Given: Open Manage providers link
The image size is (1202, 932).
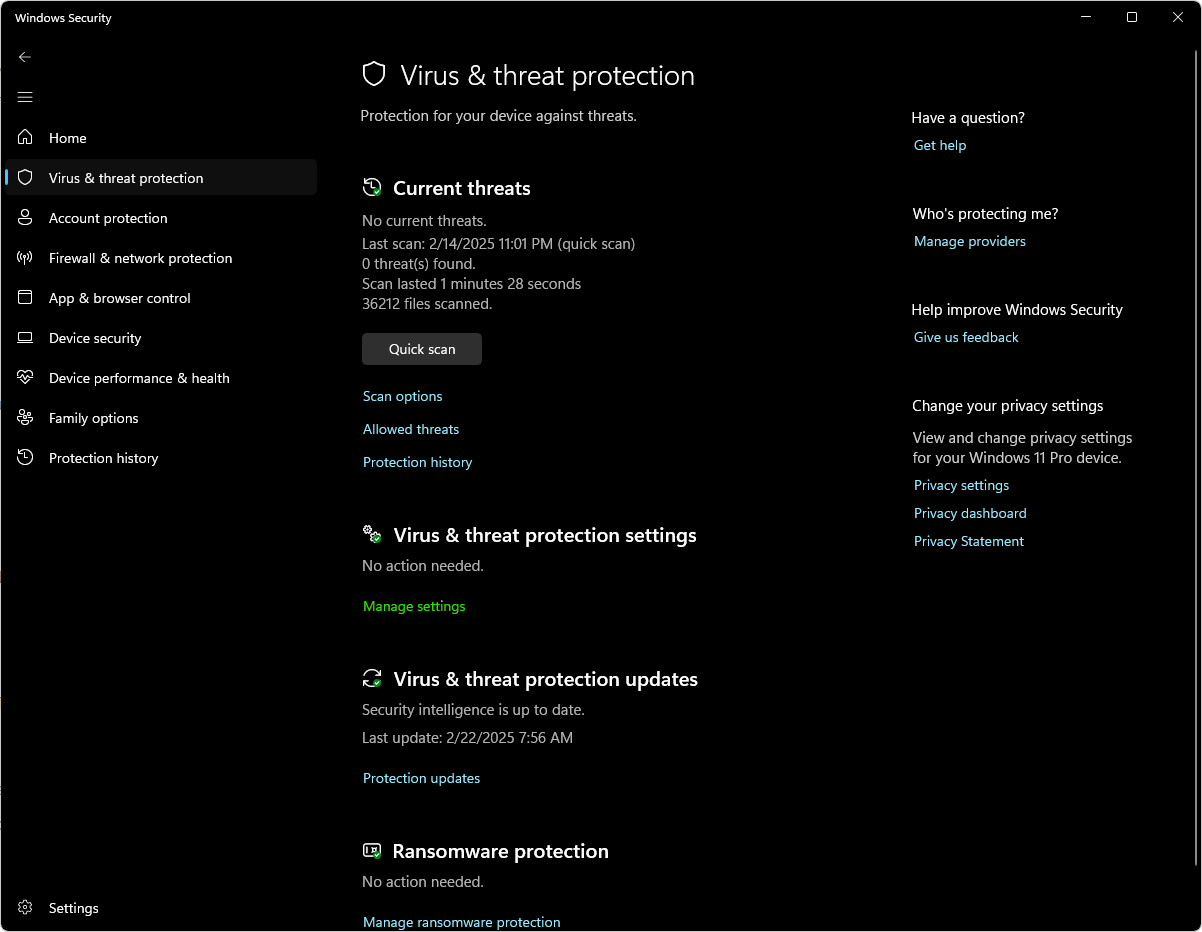Looking at the screenshot, I should [x=970, y=241].
